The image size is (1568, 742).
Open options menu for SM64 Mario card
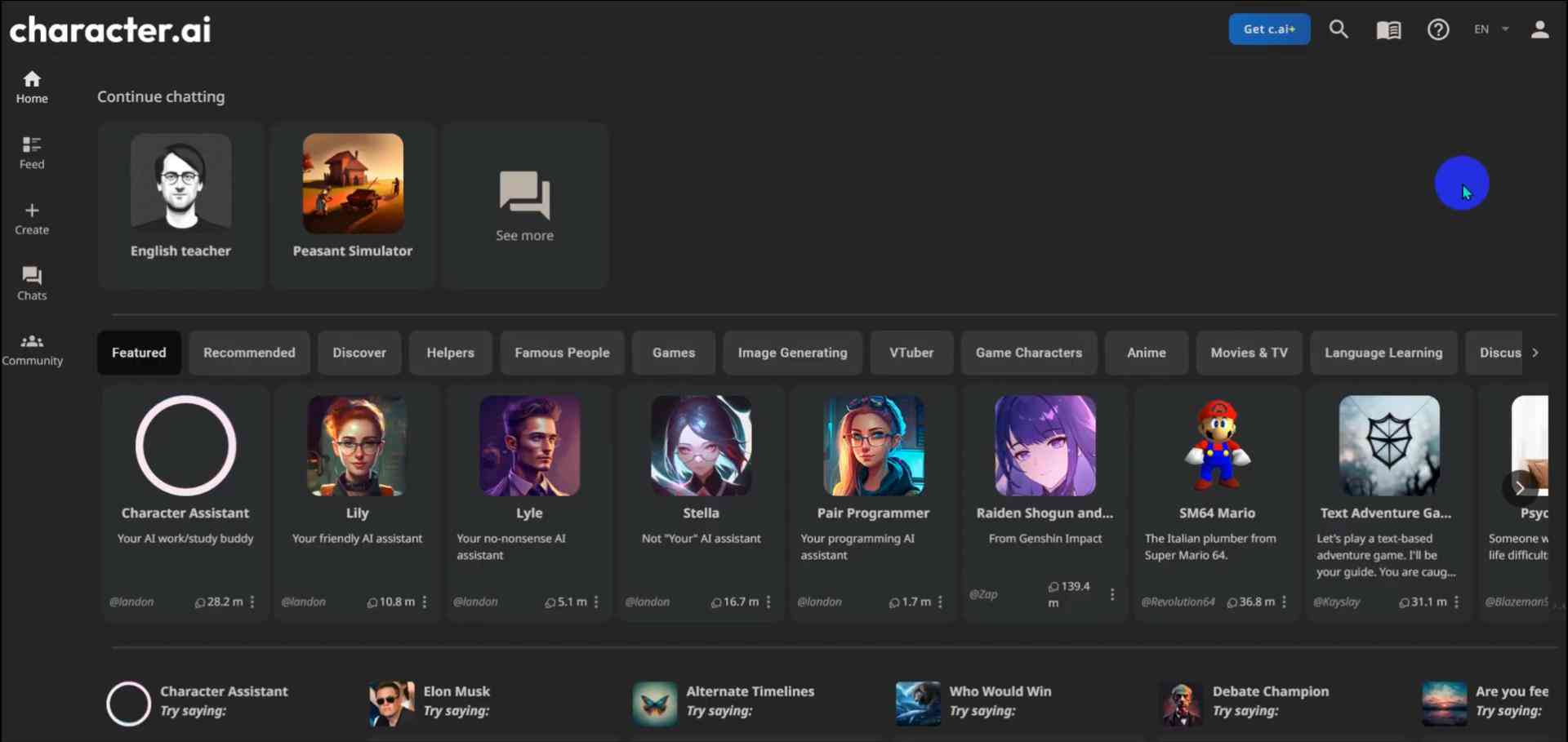1285,602
